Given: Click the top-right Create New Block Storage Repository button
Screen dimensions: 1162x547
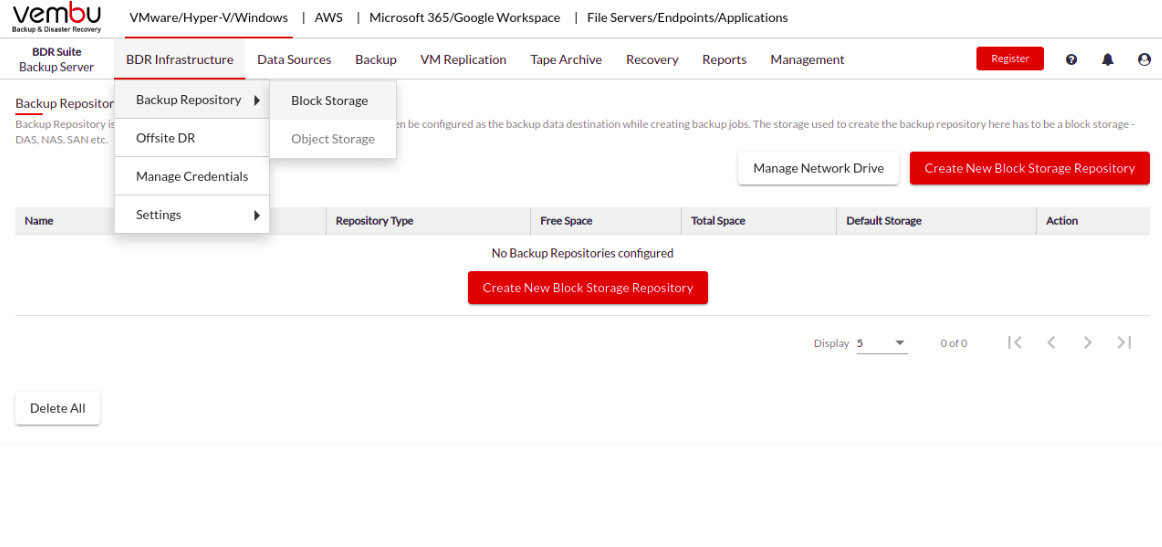Looking at the screenshot, I should [1029, 168].
